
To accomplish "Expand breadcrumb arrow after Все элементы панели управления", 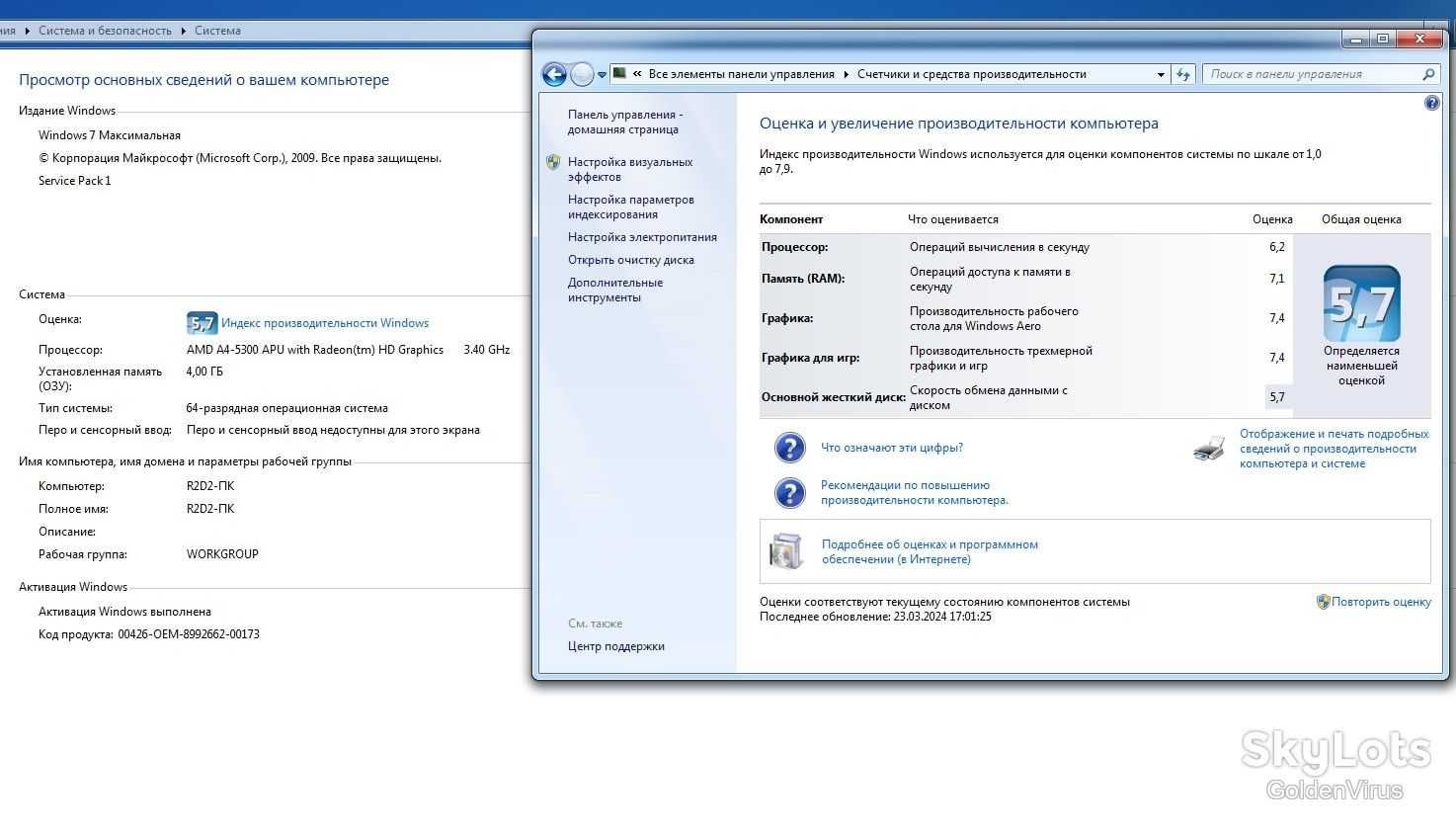I will point(846,74).
